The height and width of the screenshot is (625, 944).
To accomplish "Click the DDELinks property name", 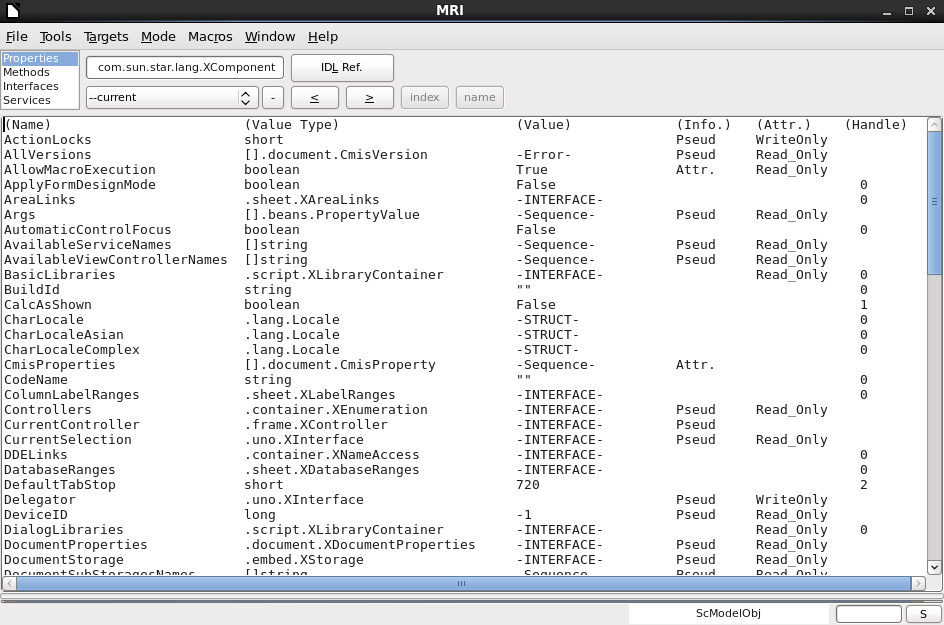I will 36,455.
